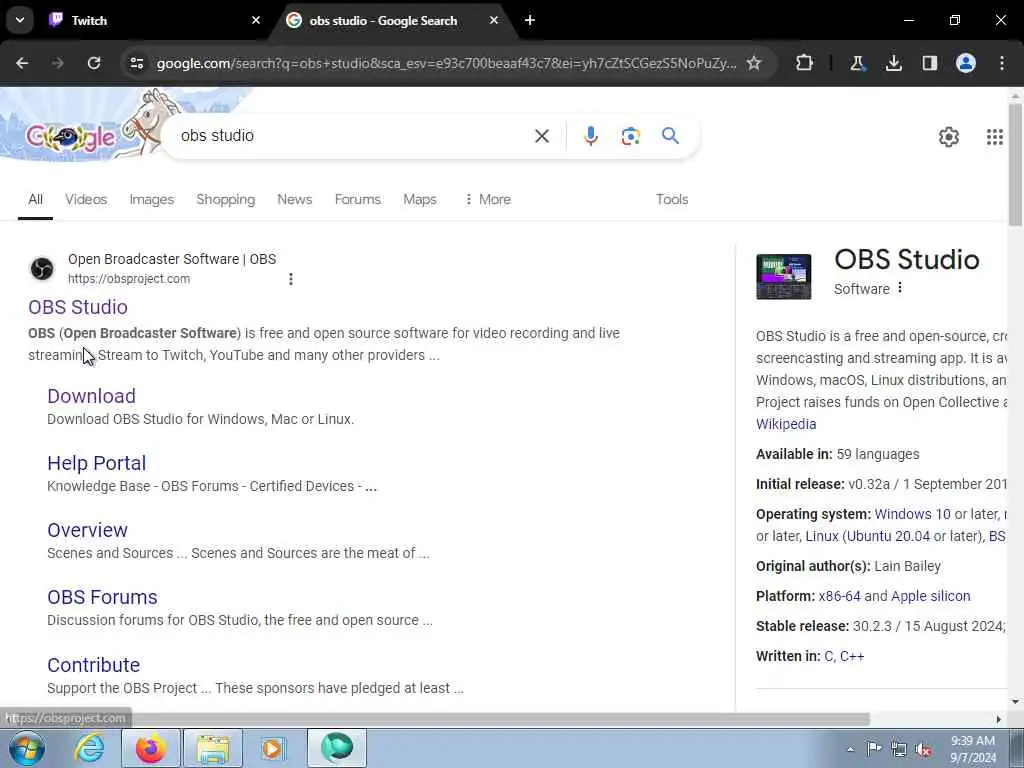Screen dimensions: 1024x768
Task: Reload the page with the refresh icon
Action: pos(94,63)
